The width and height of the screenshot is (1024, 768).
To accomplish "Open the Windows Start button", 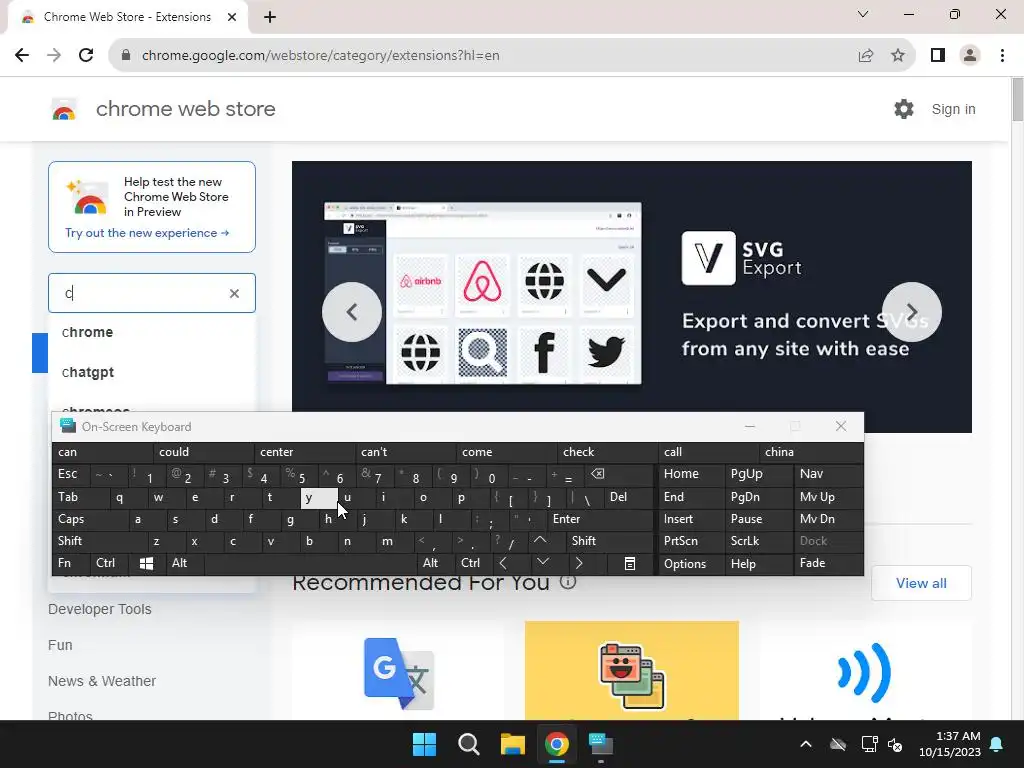I will coord(424,744).
